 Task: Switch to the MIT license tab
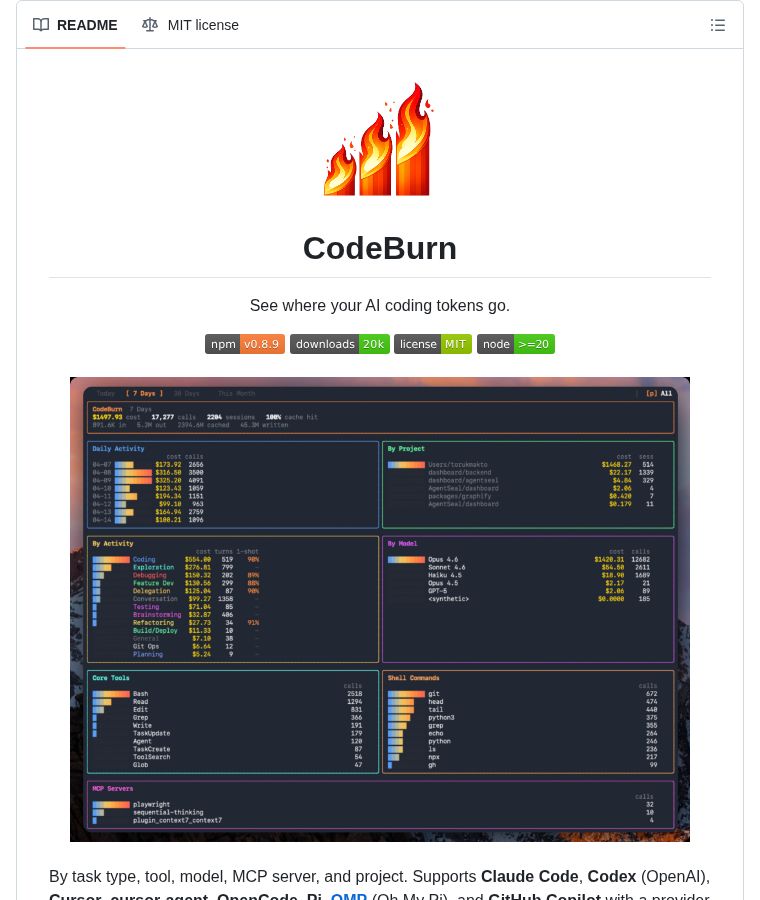(191, 25)
